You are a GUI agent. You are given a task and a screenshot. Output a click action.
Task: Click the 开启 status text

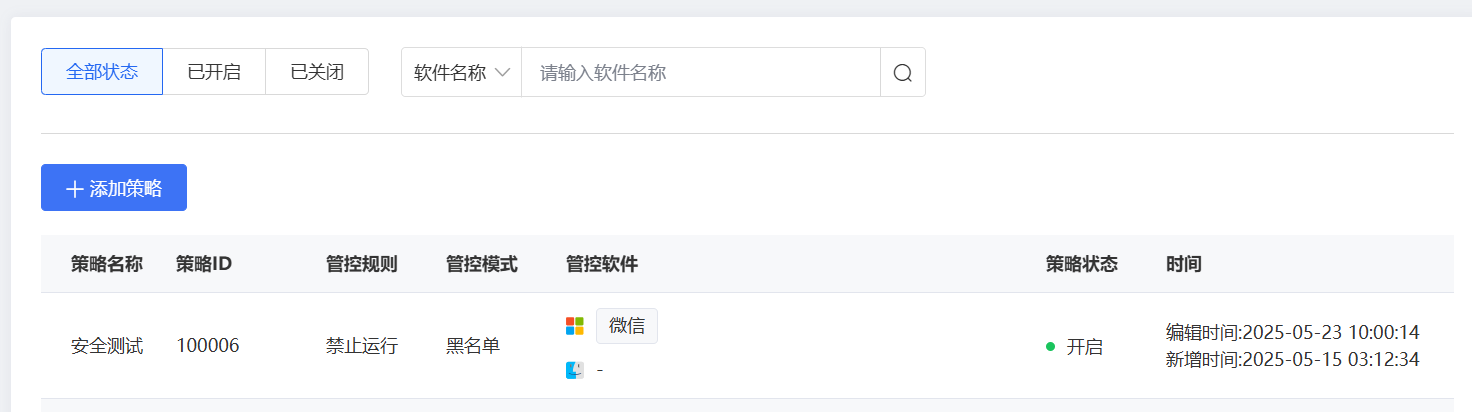pyautogui.click(x=1085, y=347)
